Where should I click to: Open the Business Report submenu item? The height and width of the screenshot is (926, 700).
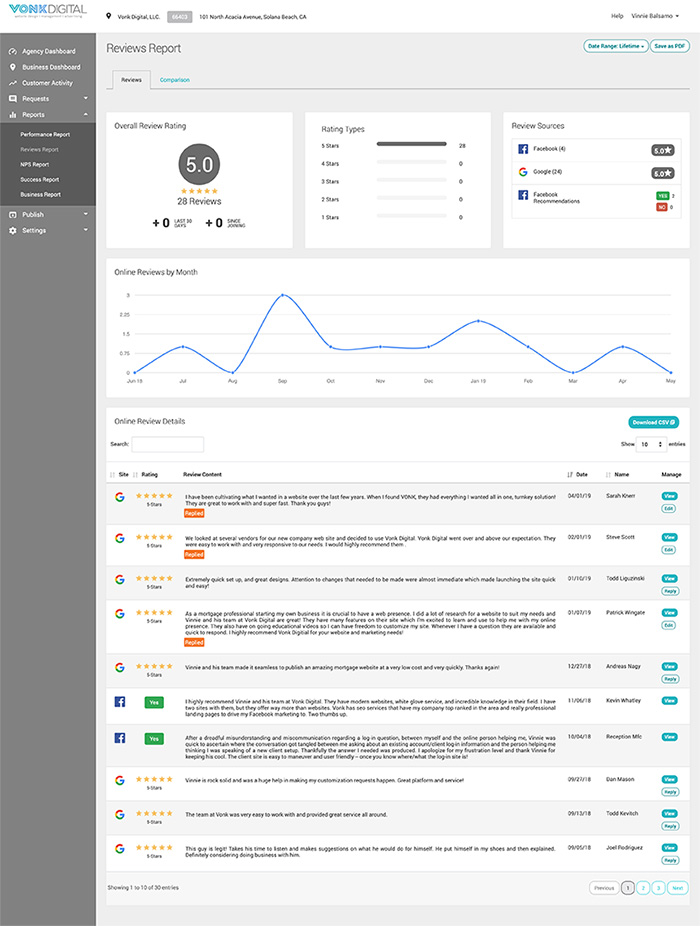click(40, 195)
